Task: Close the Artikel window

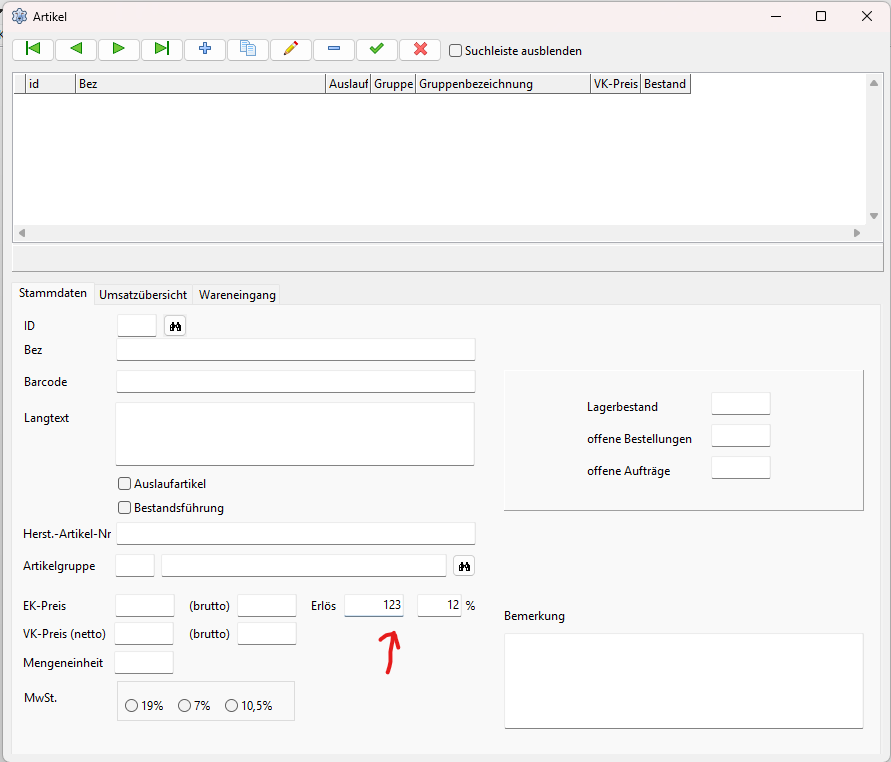Action: coord(867,16)
